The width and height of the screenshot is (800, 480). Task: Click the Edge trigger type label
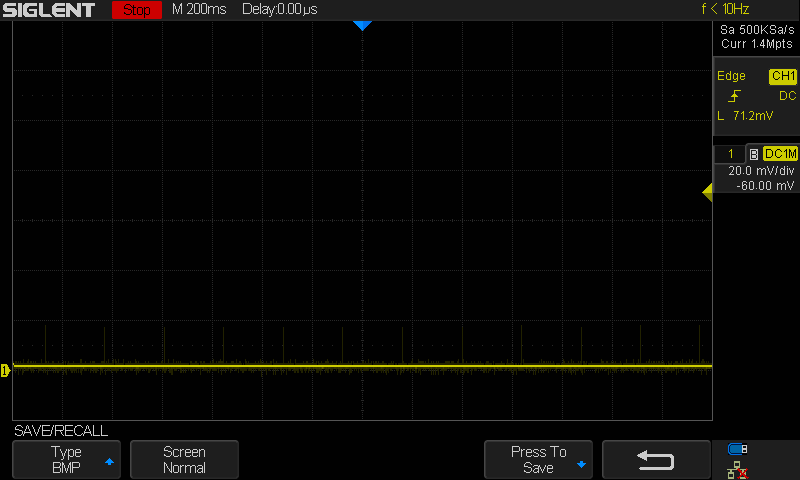[x=731, y=76]
